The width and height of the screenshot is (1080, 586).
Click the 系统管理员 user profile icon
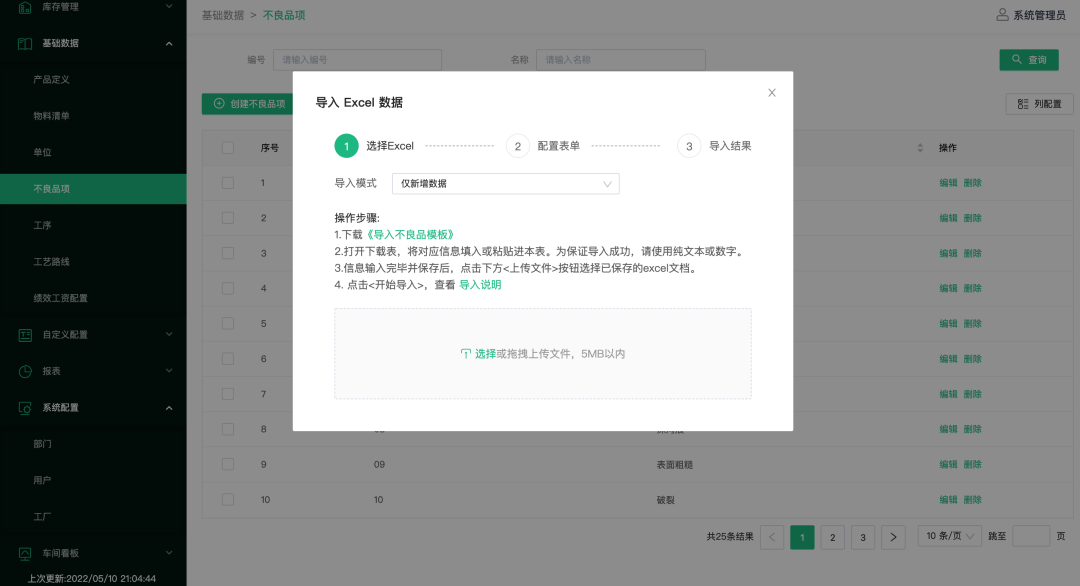point(1003,15)
